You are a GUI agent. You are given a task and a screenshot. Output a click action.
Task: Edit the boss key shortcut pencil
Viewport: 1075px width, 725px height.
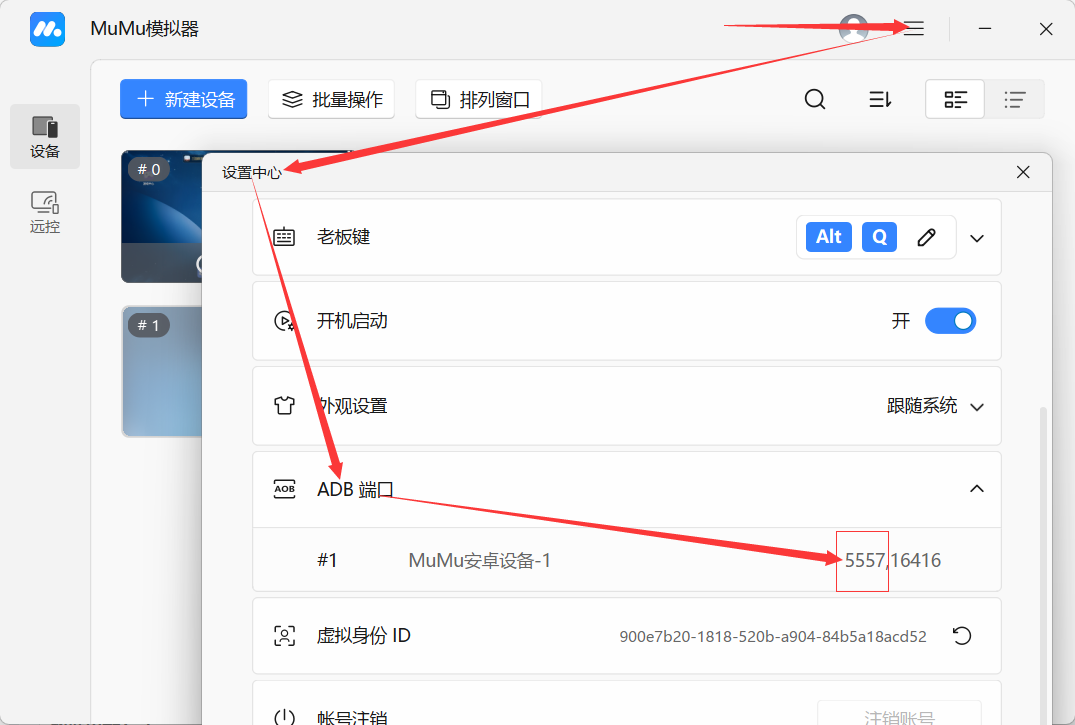point(926,237)
